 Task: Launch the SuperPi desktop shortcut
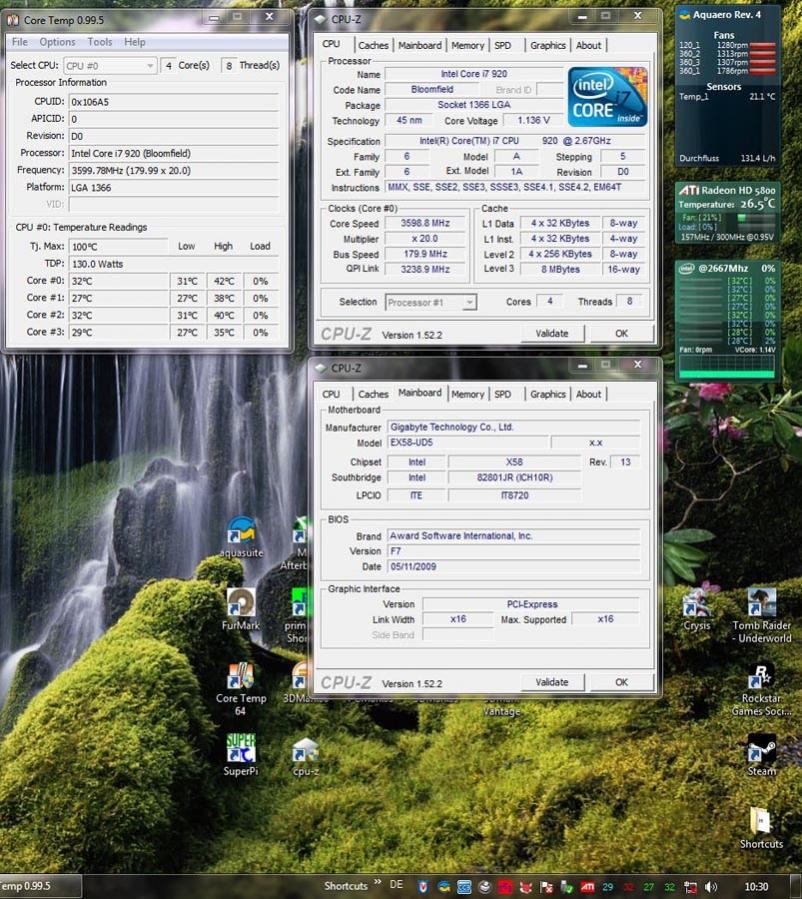(241, 755)
